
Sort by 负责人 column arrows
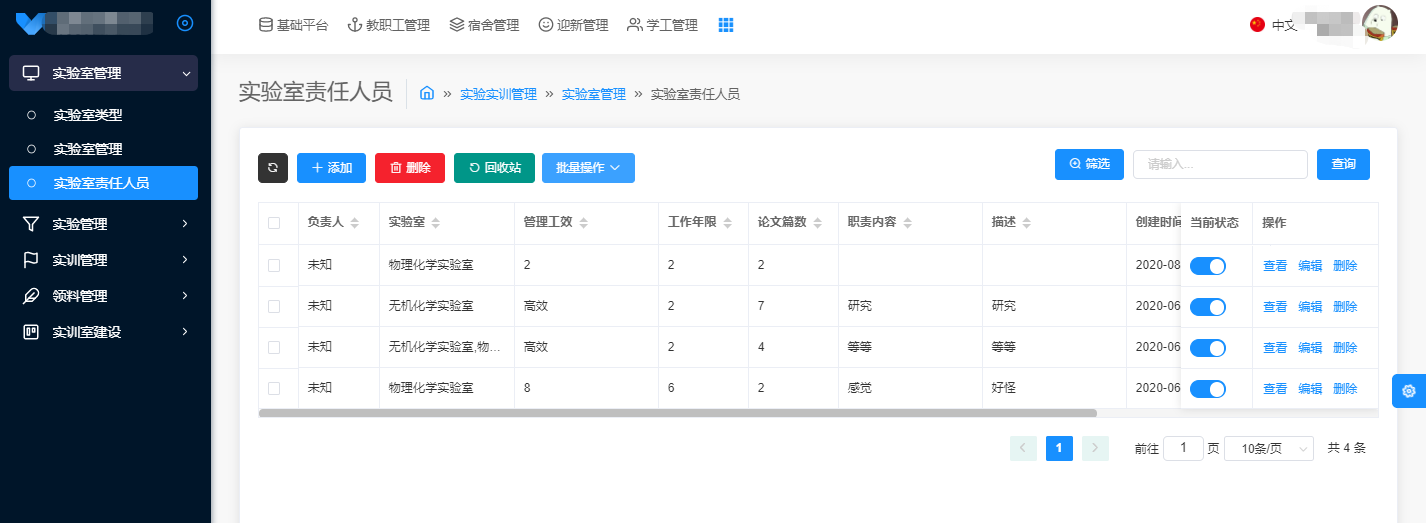pyautogui.click(x=355, y=223)
